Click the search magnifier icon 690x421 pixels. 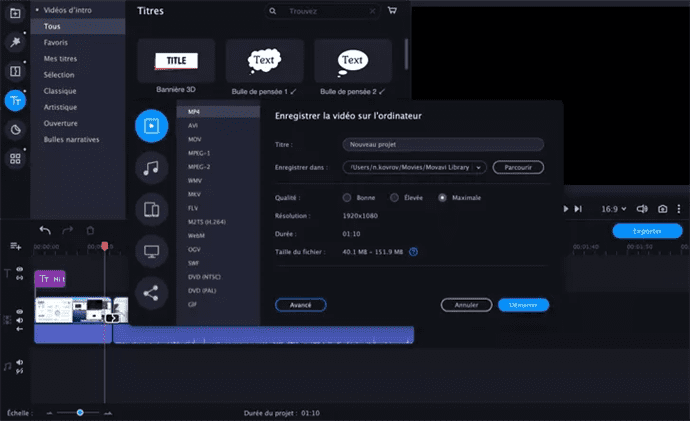coord(273,11)
